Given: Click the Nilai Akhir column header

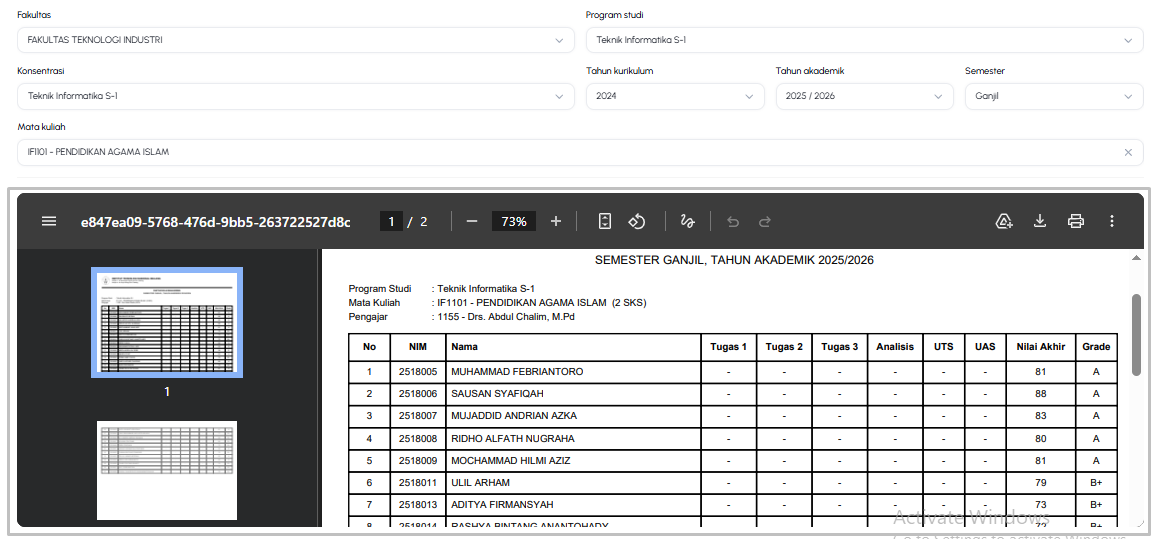Looking at the screenshot, I should (x=1041, y=347).
